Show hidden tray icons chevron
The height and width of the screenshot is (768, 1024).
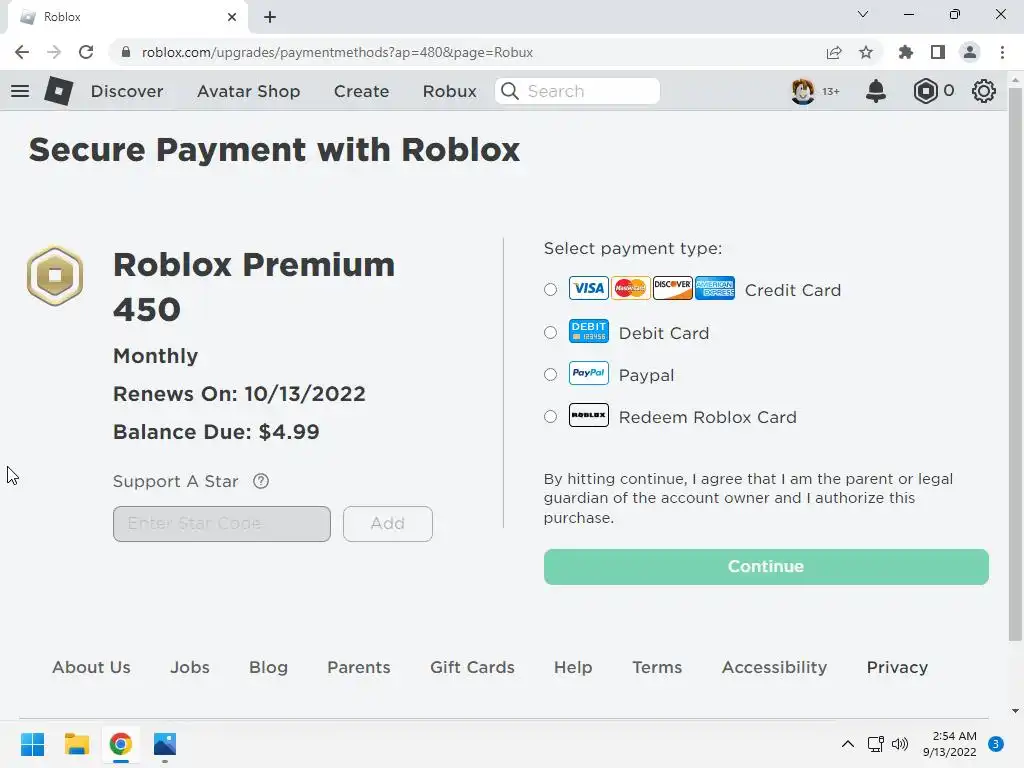[x=848, y=744]
